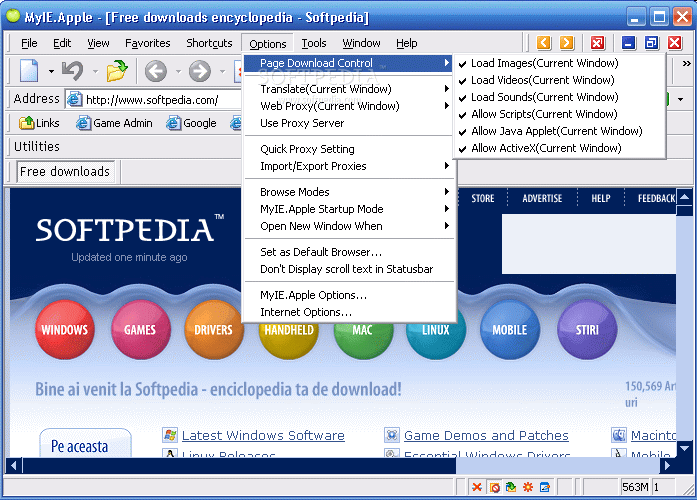Uncheck Load Videos(Current Window)
The height and width of the screenshot is (500, 697).
coord(559,80)
